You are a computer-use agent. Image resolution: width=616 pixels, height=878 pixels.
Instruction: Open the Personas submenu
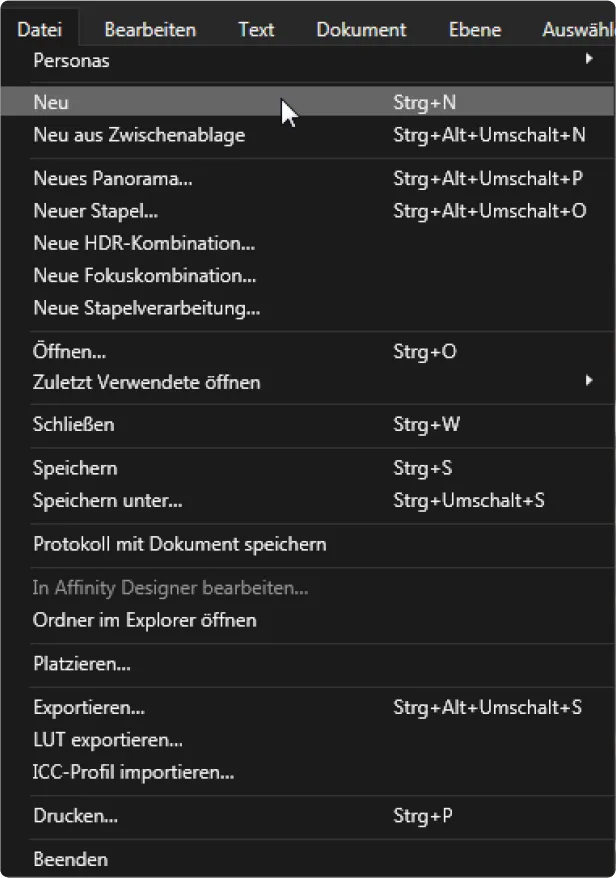tap(70, 61)
